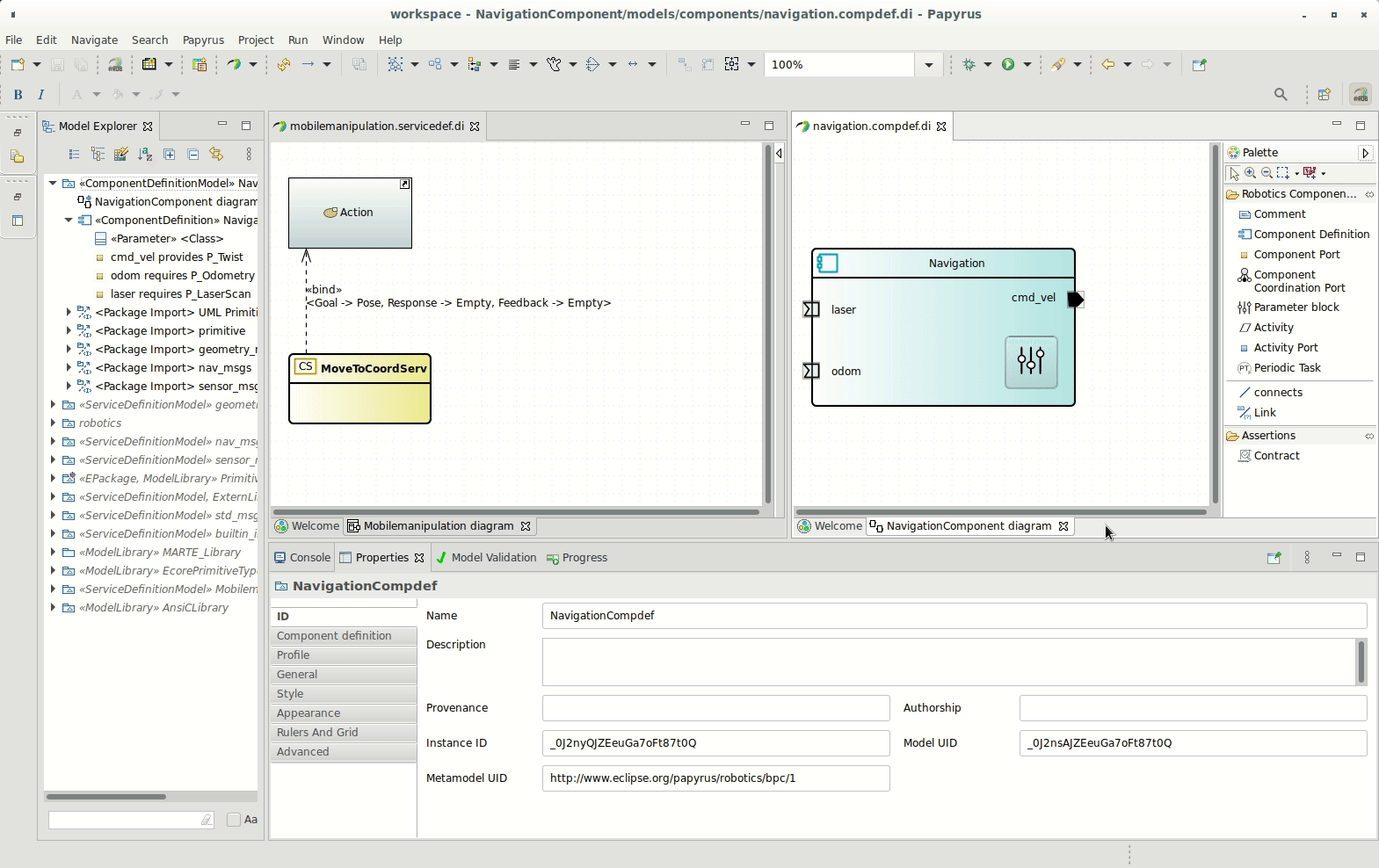This screenshot has height=868, width=1379.
Task: Select the Parameter block palette tool
Action: pyautogui.click(x=1296, y=307)
